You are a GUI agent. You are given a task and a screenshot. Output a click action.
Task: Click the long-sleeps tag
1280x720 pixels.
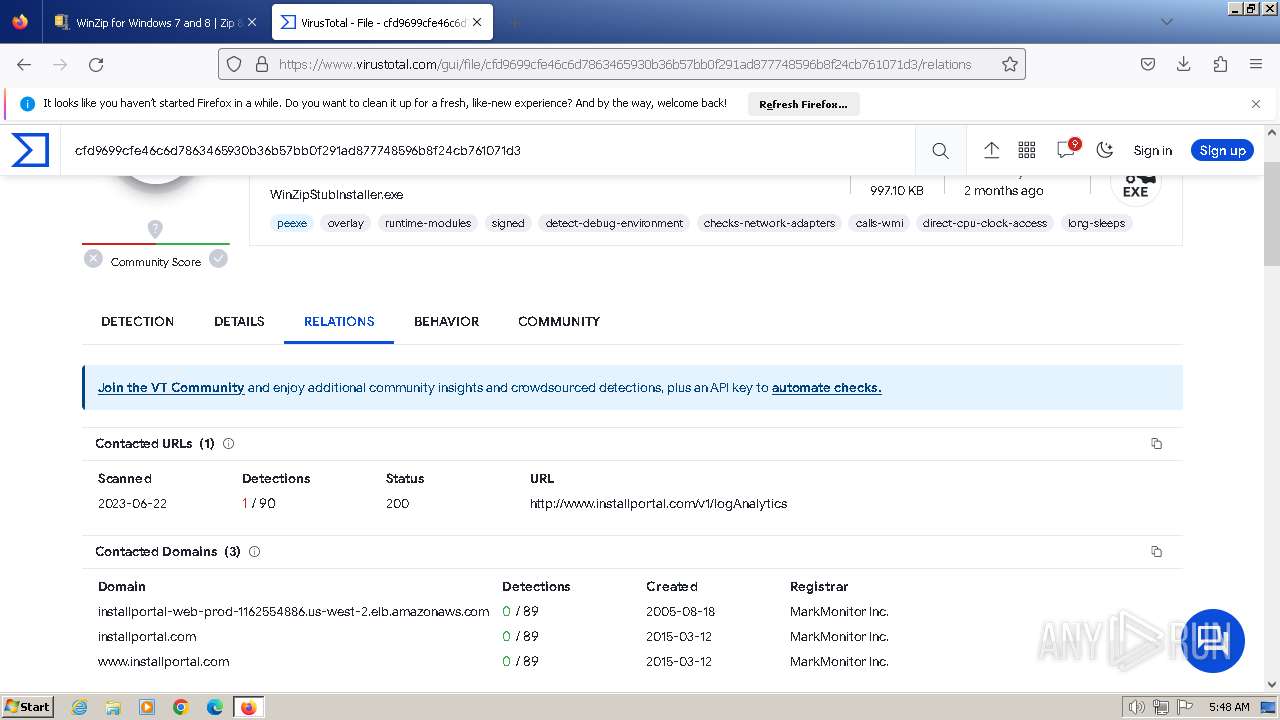pyautogui.click(x=1096, y=223)
